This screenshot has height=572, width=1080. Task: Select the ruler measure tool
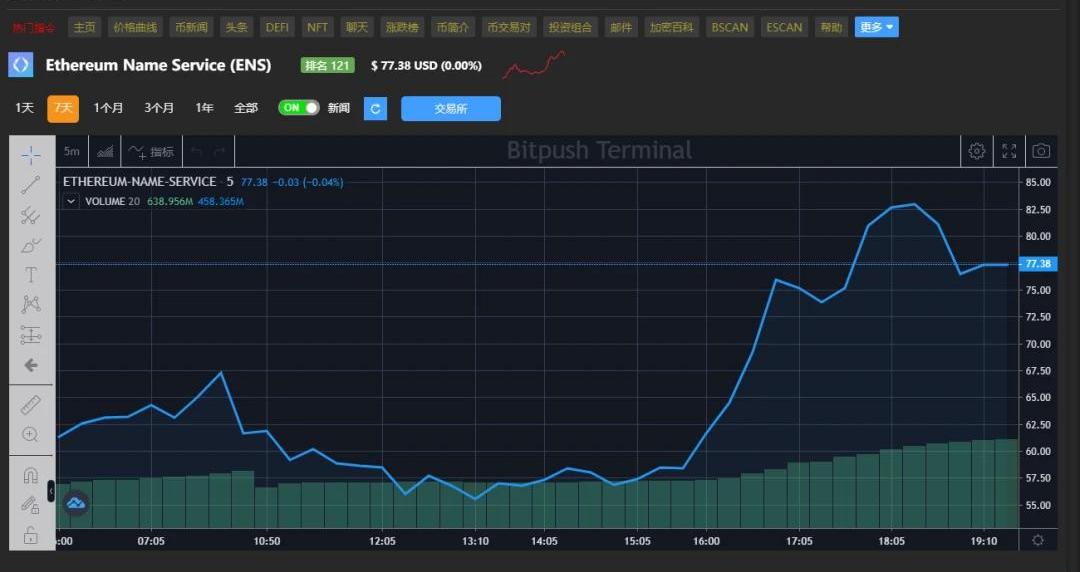(31, 405)
